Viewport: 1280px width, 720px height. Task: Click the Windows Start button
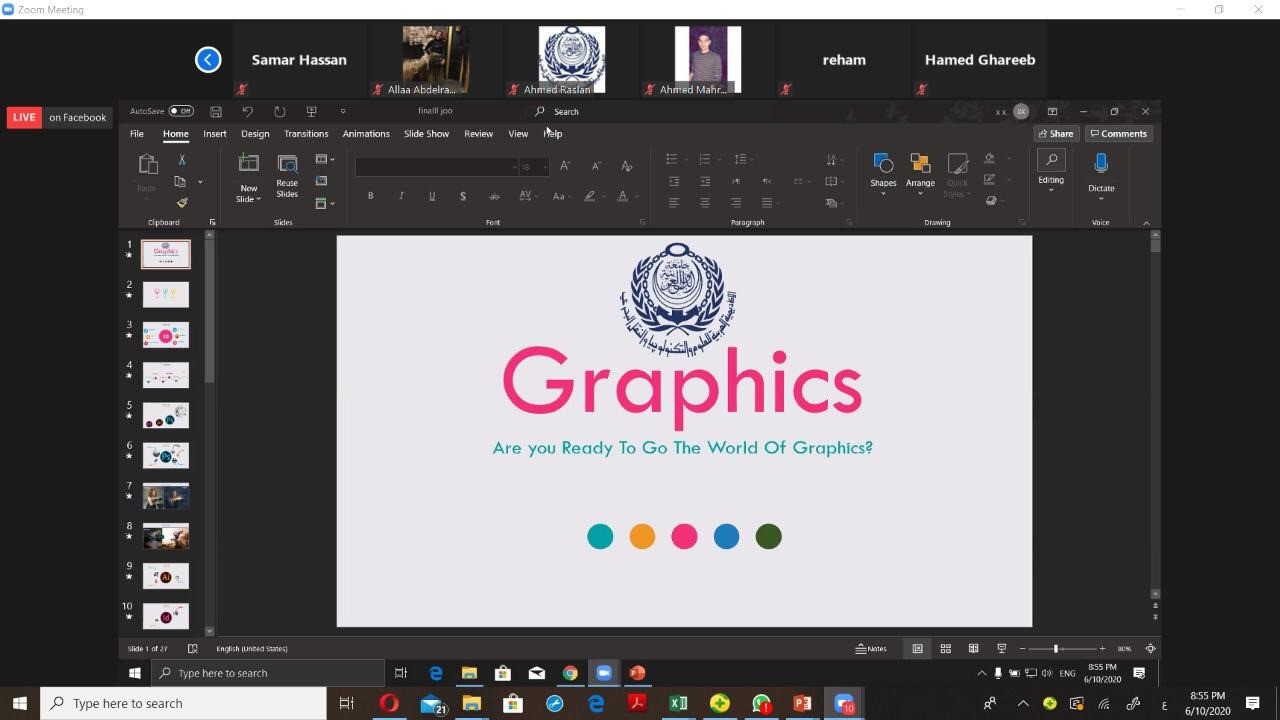19,703
